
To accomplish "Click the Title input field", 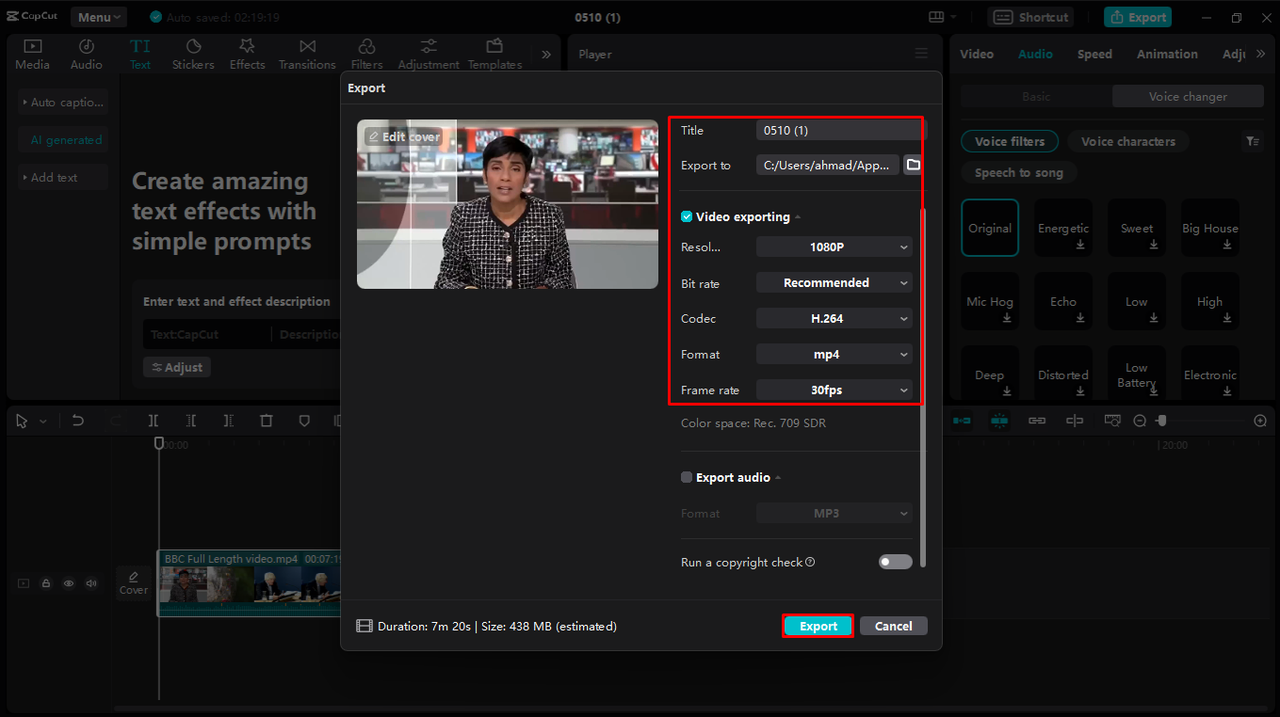I will [x=841, y=130].
